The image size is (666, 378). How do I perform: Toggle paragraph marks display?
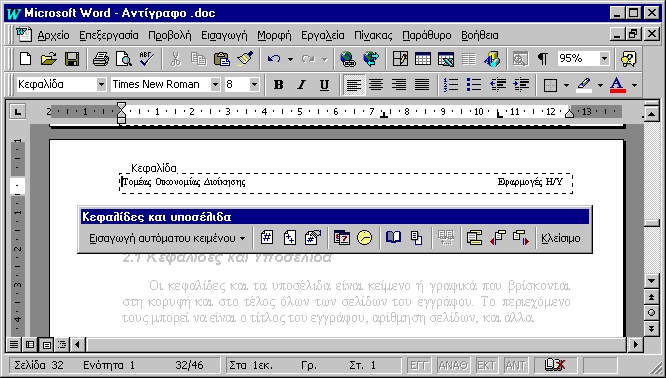coord(542,59)
